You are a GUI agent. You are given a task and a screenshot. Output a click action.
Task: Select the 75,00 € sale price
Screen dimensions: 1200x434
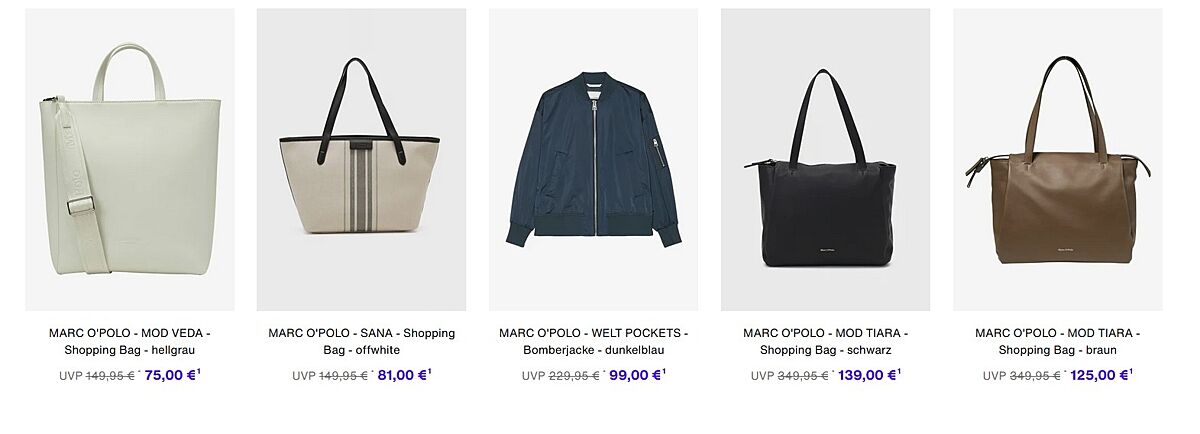click(x=170, y=376)
